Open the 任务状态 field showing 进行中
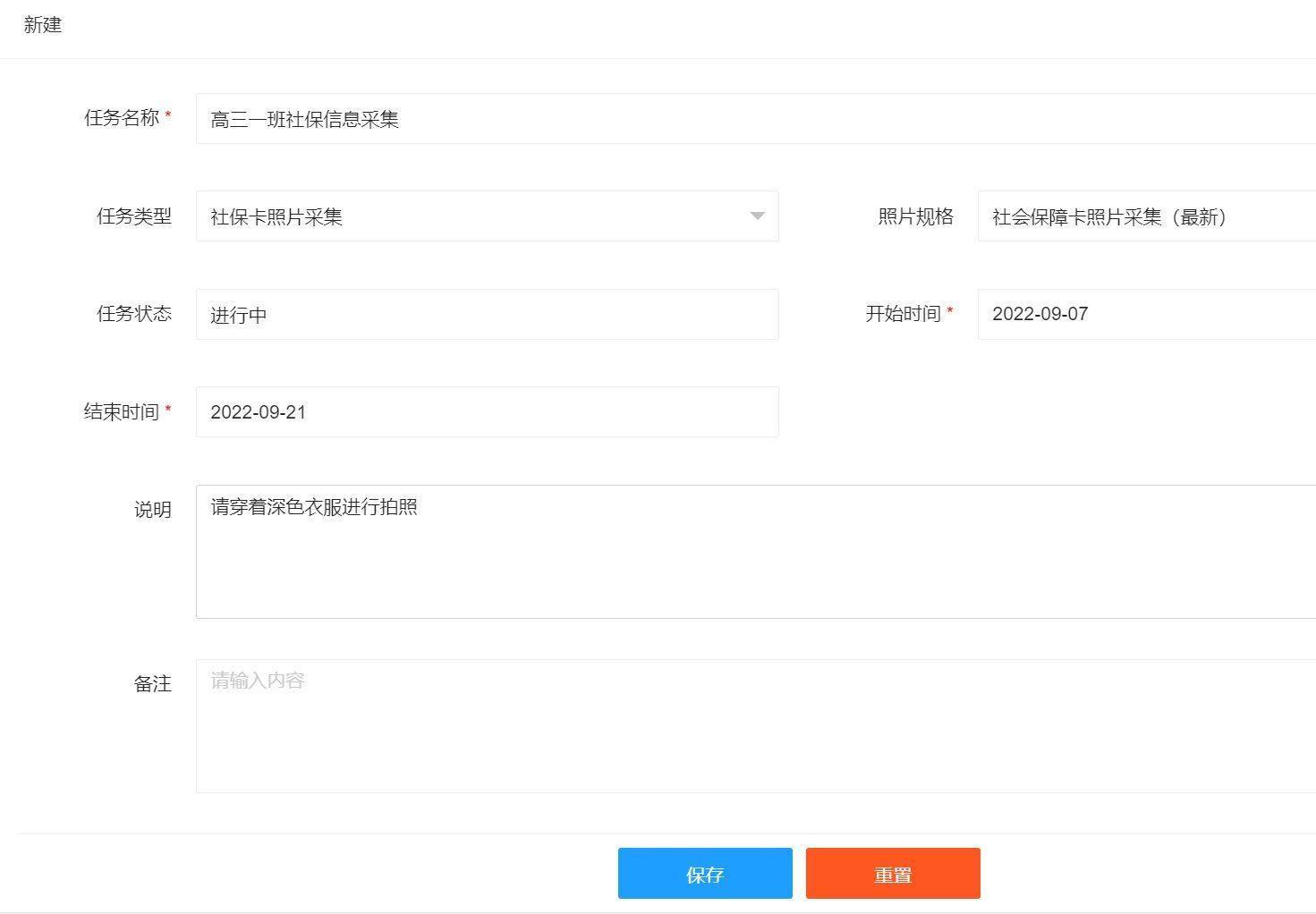 [x=487, y=315]
